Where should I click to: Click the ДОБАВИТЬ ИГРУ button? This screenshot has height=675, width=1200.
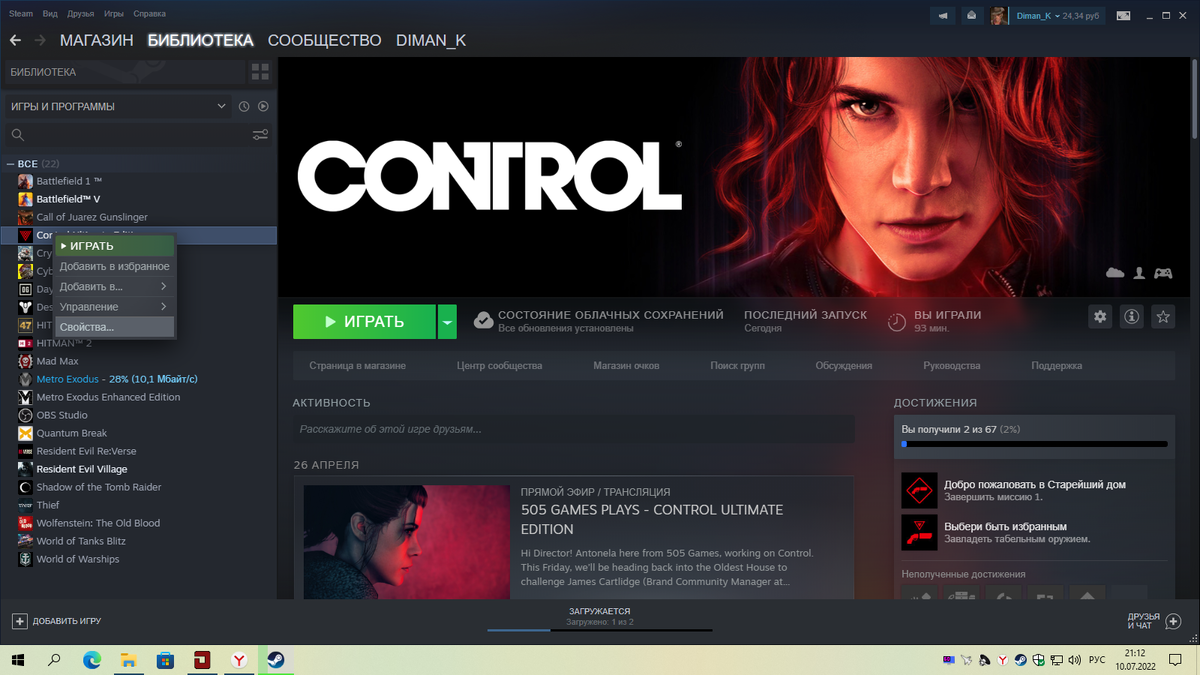[x=56, y=621]
